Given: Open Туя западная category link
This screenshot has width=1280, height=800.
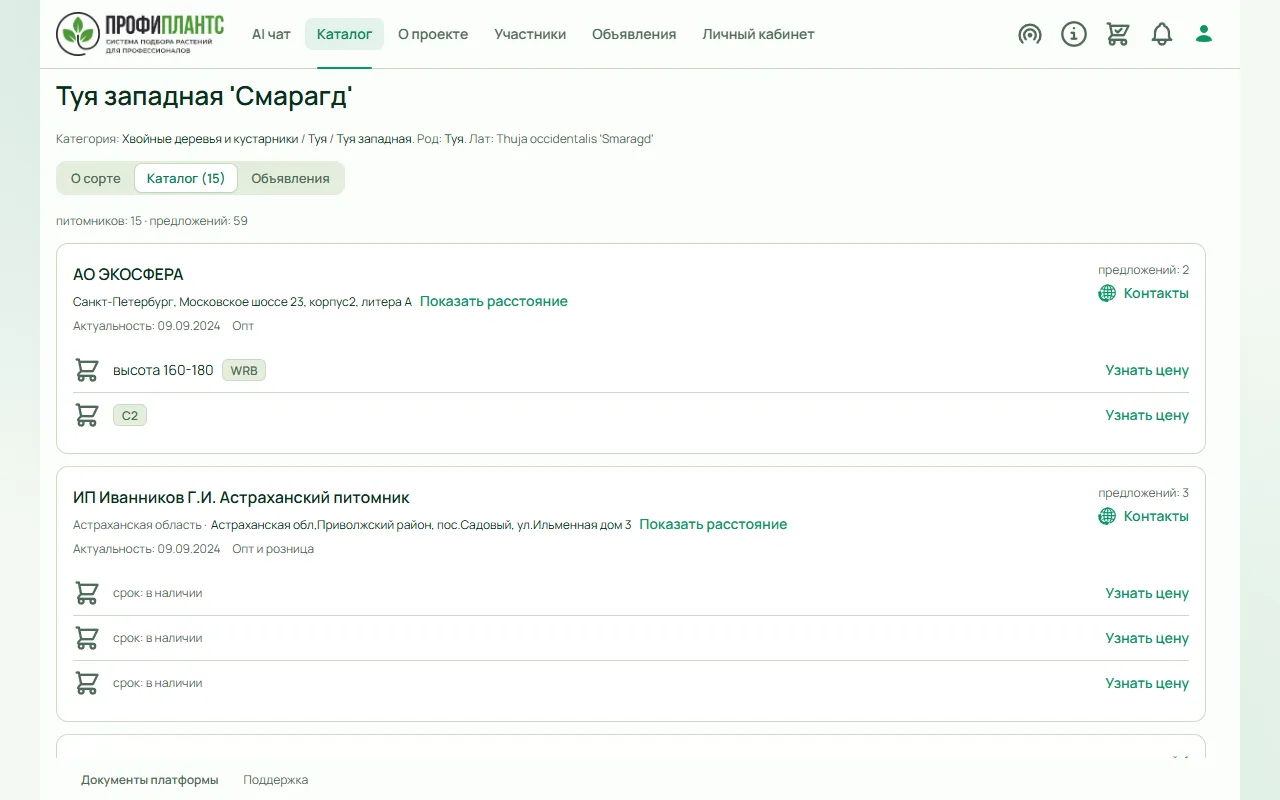Looking at the screenshot, I should click(374, 139).
